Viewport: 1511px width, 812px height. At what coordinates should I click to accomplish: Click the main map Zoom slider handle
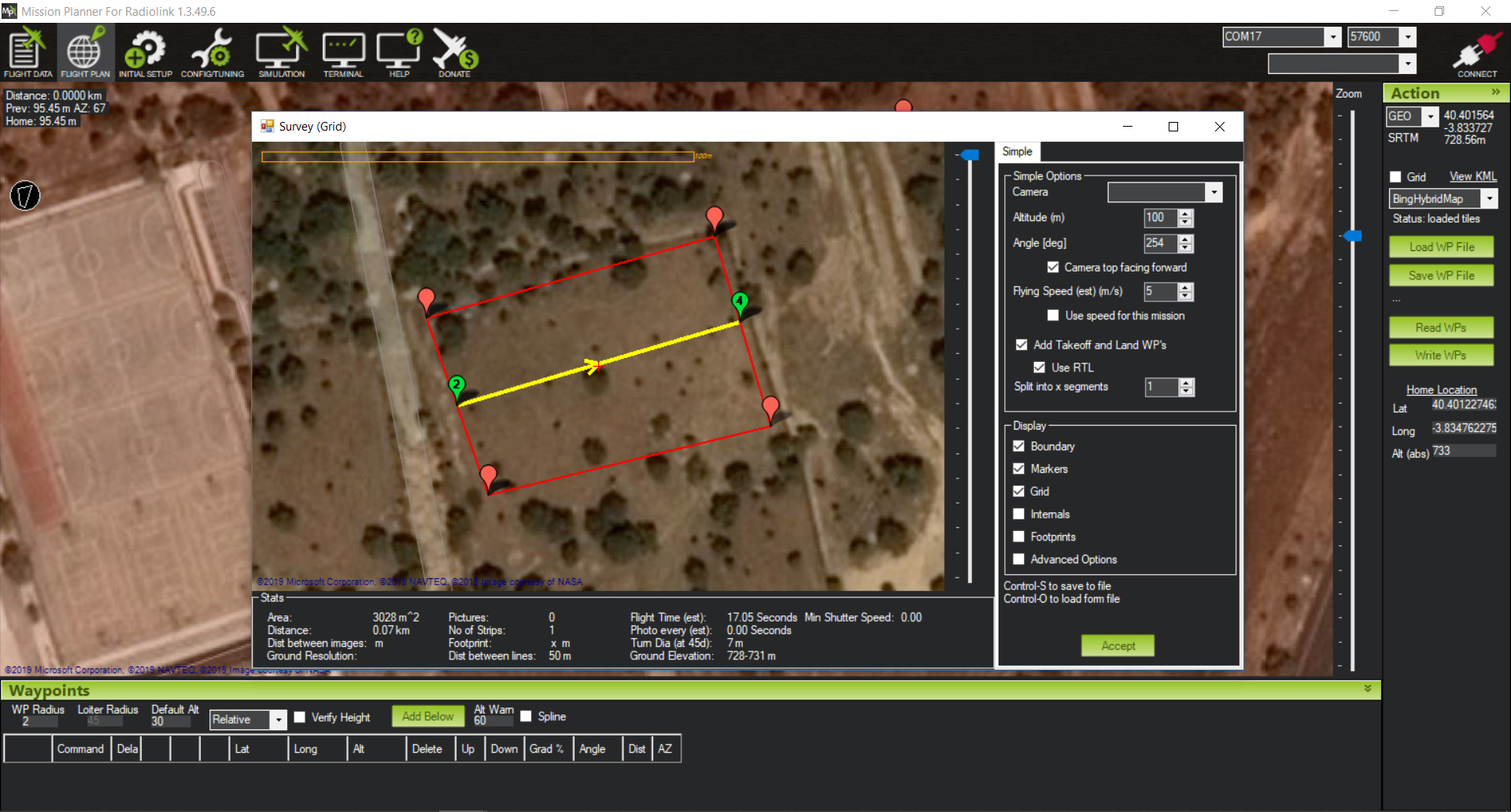coord(1352,236)
